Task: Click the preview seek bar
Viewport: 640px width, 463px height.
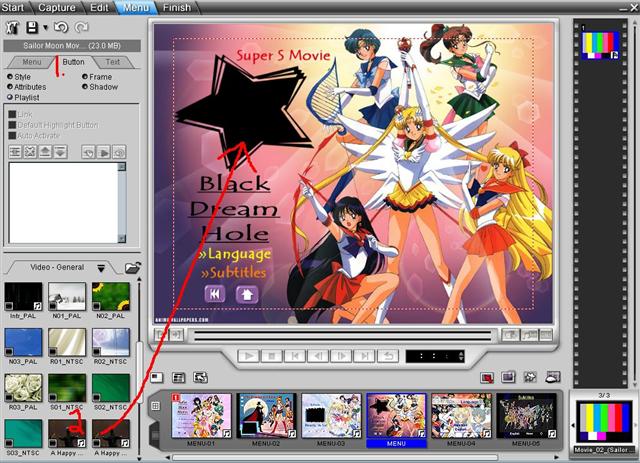Action: (x=343, y=336)
